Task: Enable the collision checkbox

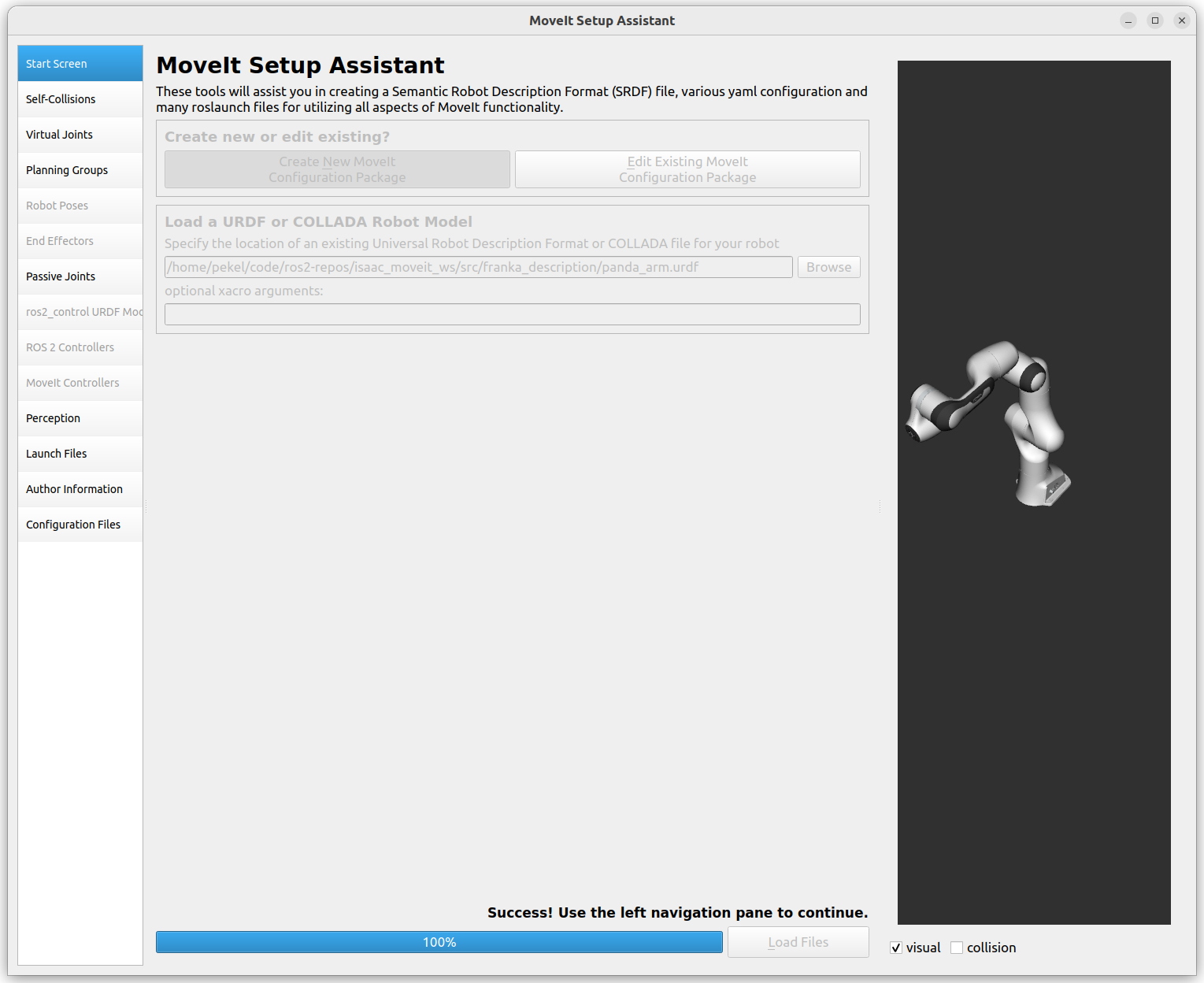Action: pyautogui.click(x=957, y=948)
